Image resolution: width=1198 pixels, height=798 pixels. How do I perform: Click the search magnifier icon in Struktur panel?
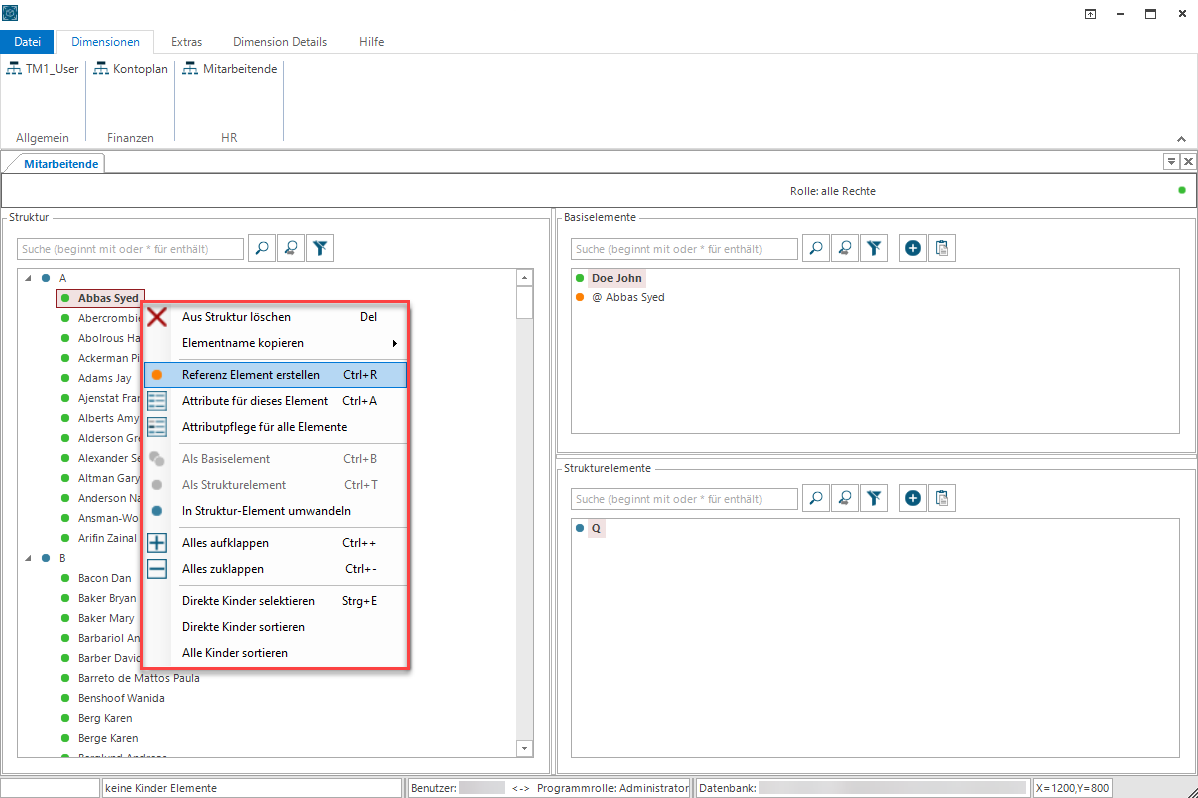click(x=262, y=248)
